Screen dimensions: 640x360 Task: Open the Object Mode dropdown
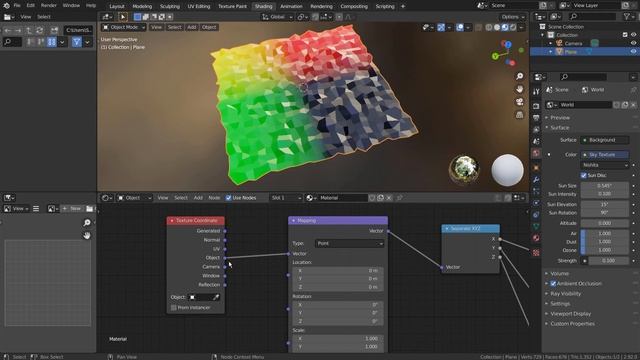124,27
